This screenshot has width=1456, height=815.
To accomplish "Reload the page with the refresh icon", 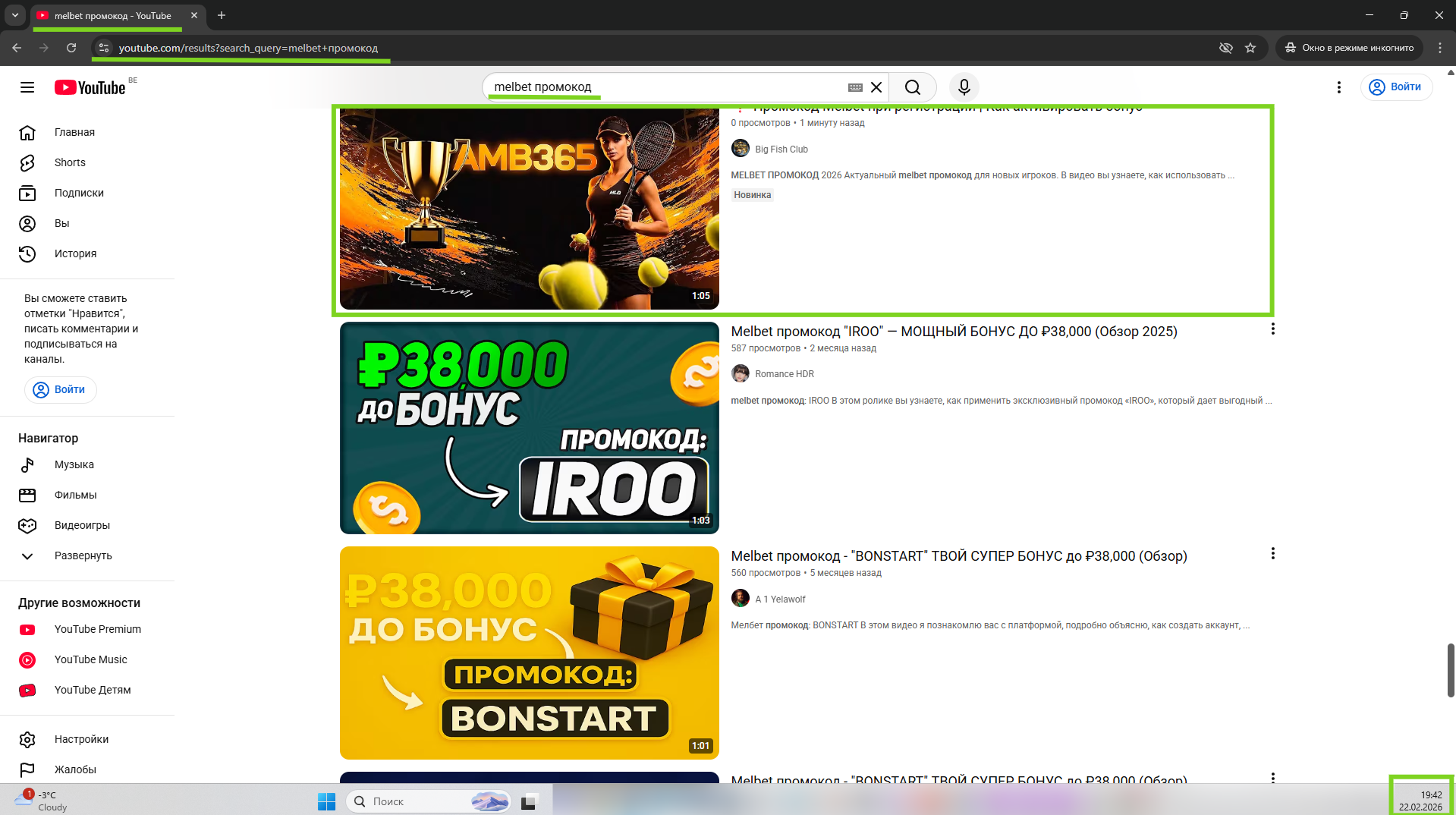I will pyautogui.click(x=71, y=48).
